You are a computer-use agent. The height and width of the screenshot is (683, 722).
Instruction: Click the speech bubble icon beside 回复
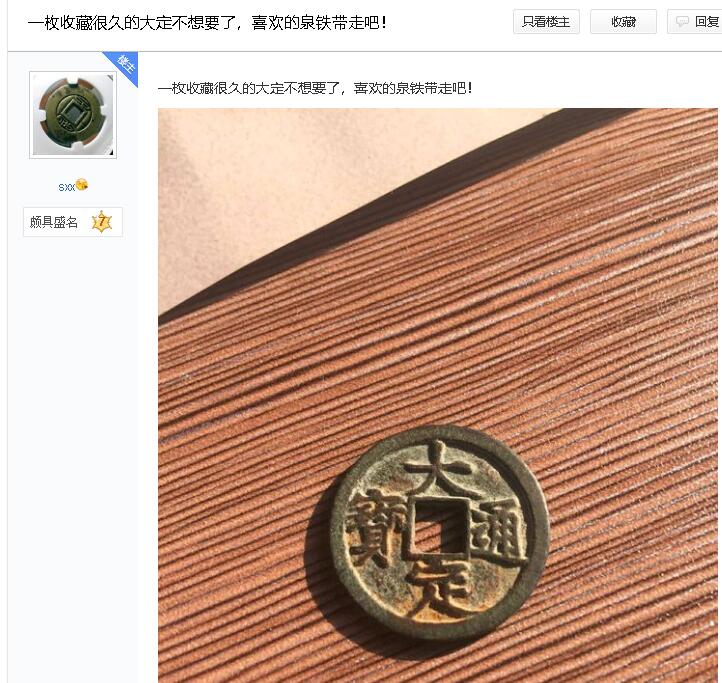coord(682,22)
